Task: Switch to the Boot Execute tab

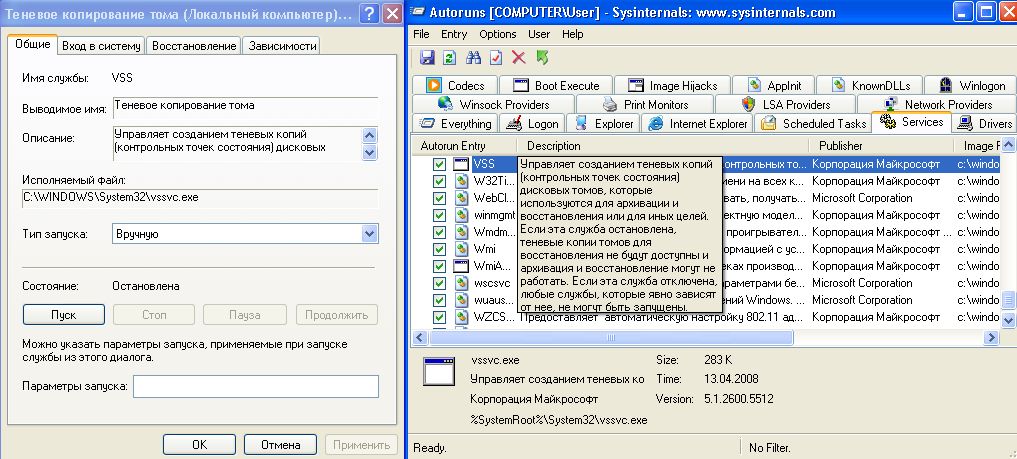Action: (x=556, y=86)
